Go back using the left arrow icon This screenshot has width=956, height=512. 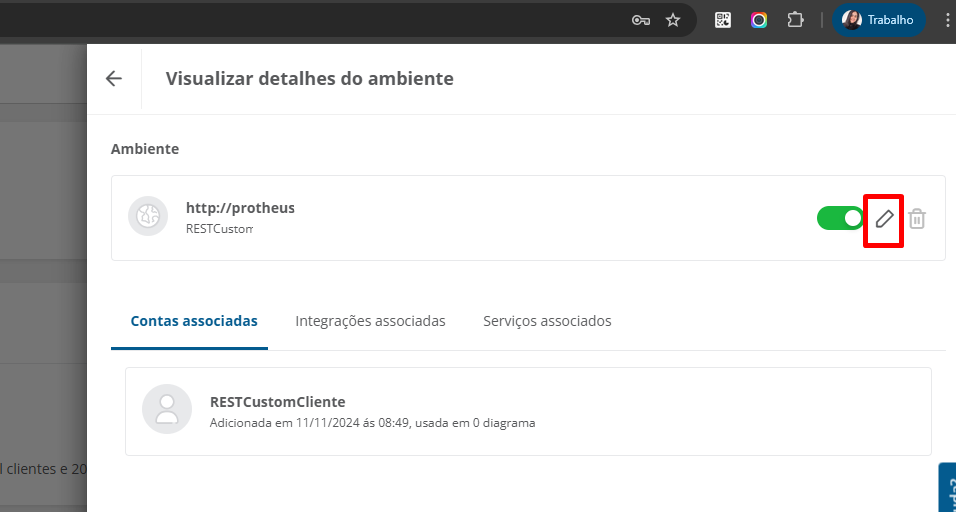[113, 79]
